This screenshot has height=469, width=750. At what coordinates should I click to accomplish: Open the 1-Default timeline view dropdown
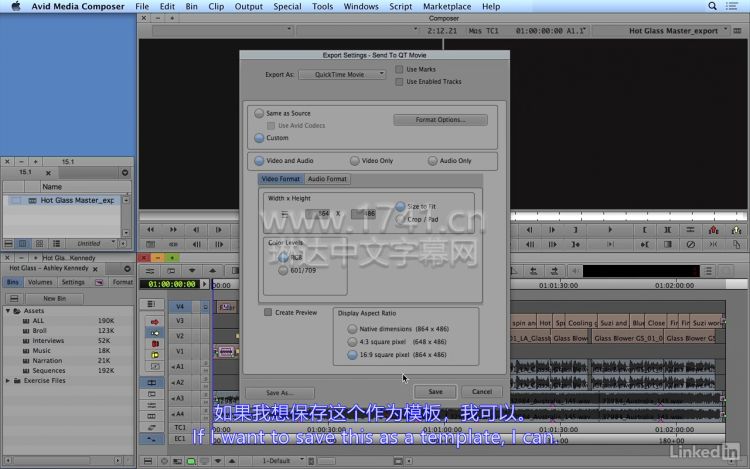[280, 461]
